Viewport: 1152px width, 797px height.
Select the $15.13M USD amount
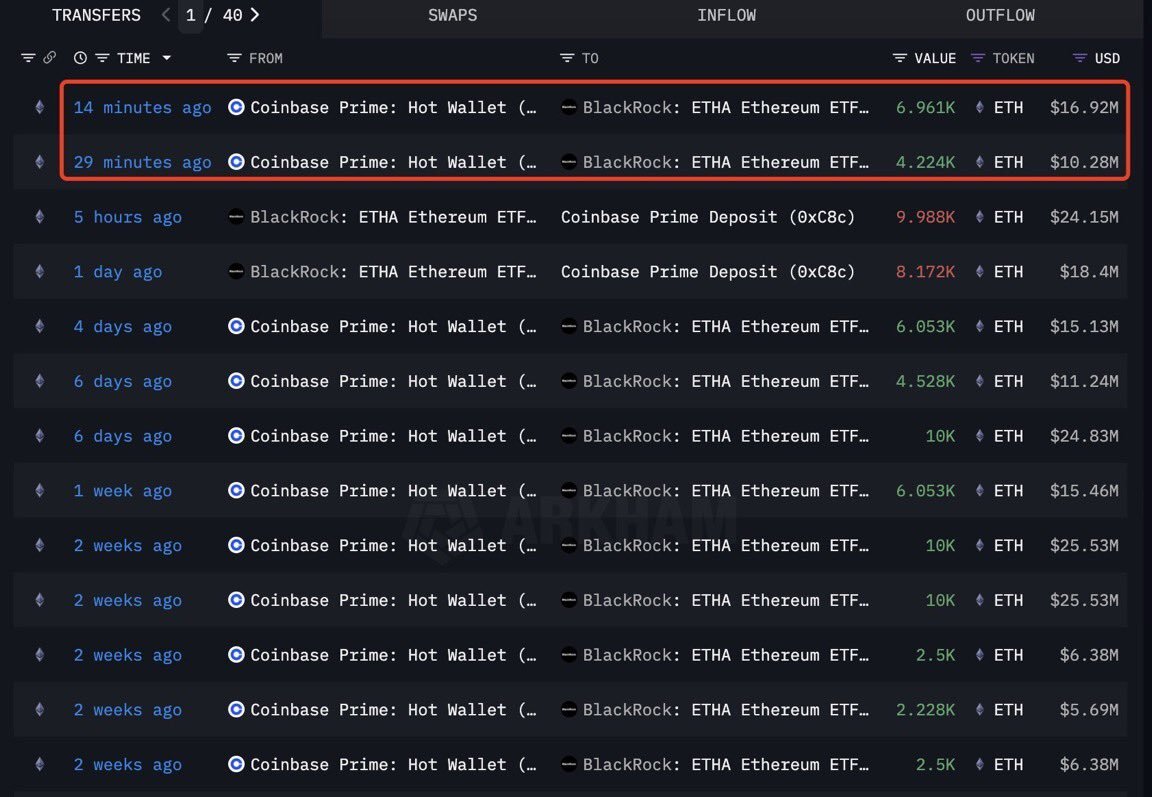(1084, 326)
